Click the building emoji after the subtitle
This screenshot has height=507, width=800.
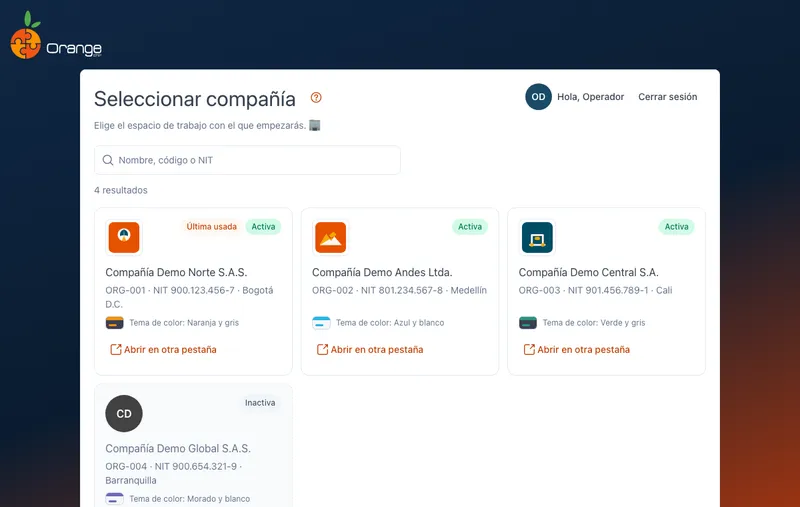pyautogui.click(x=315, y=125)
